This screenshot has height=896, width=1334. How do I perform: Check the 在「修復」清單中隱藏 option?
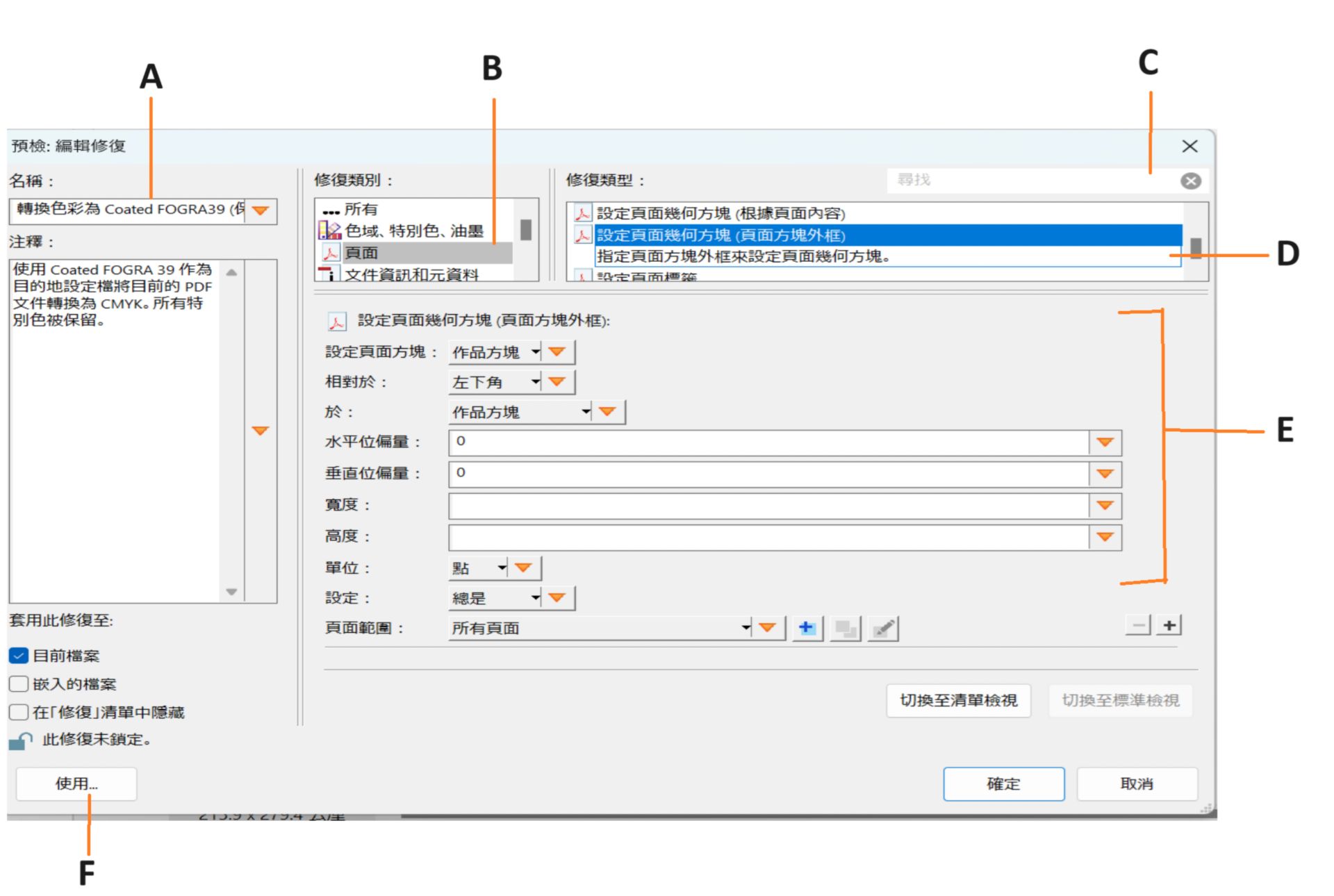pos(19,713)
